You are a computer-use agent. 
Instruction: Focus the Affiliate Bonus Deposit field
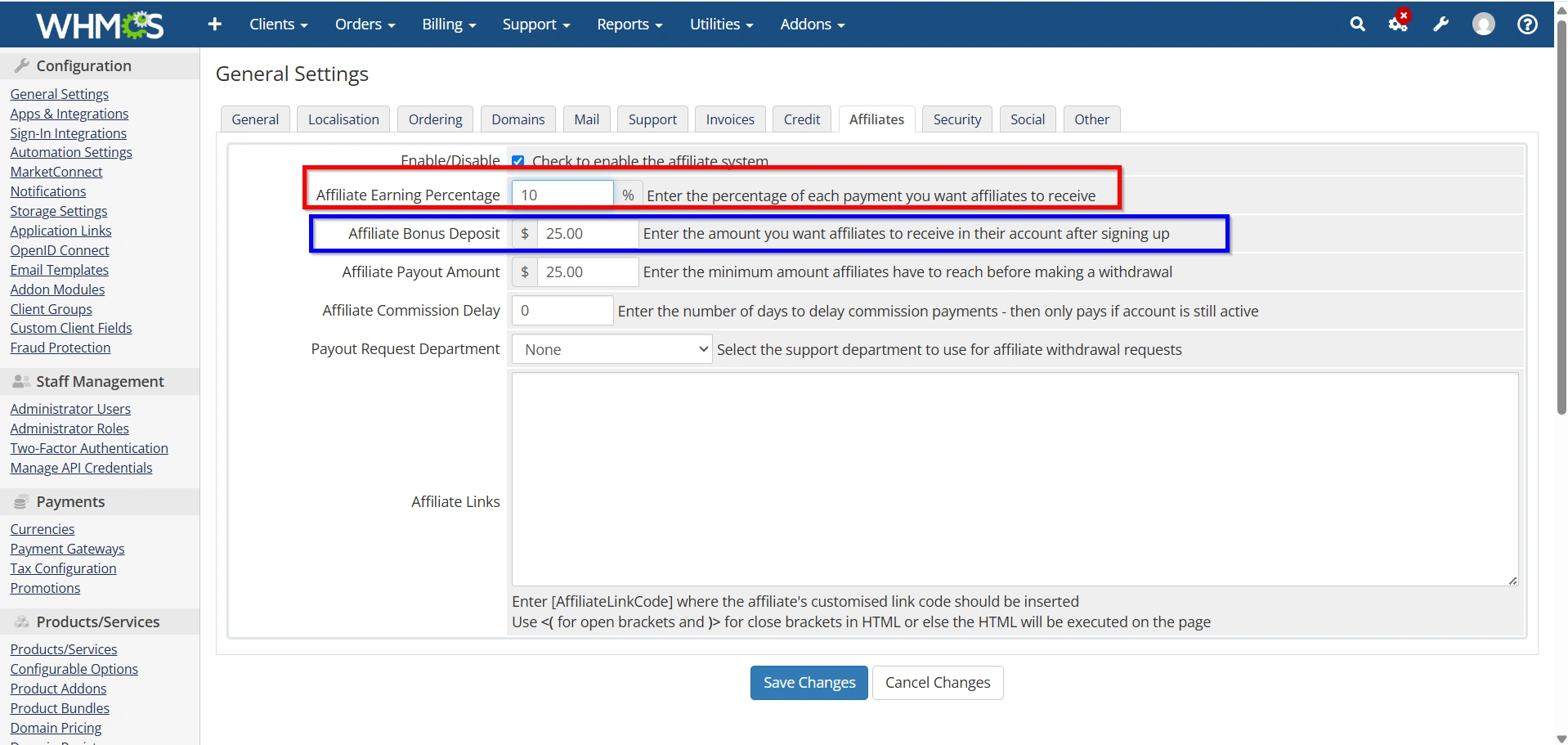[588, 234]
